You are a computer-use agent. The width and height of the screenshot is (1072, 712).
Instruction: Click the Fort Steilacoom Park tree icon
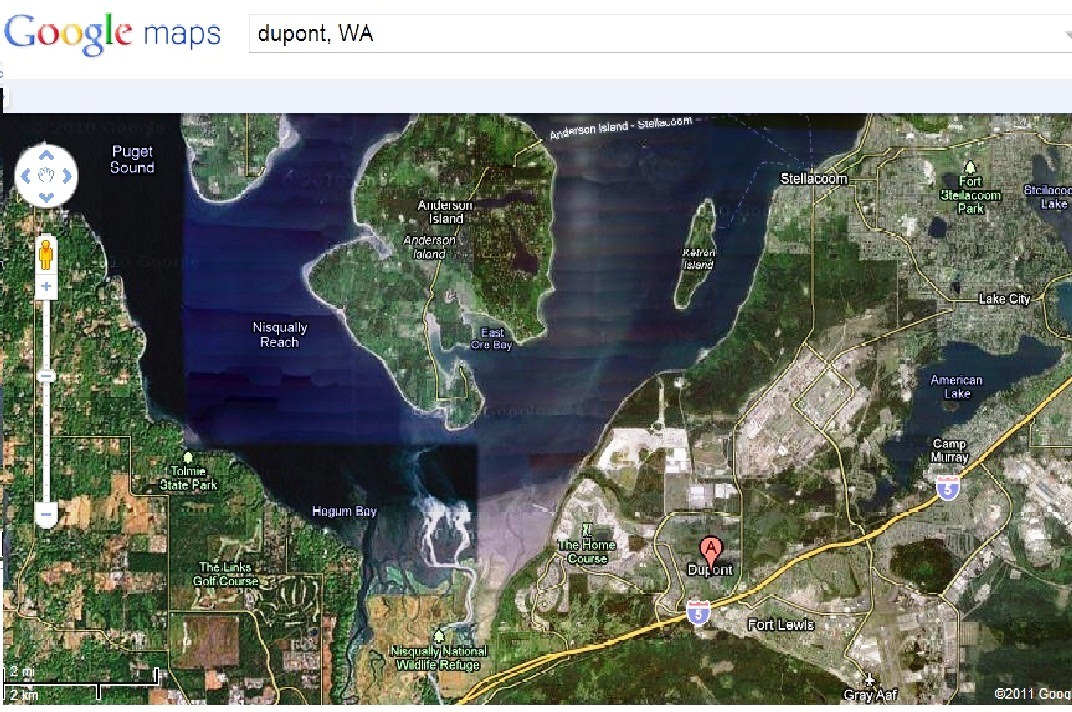[969, 167]
